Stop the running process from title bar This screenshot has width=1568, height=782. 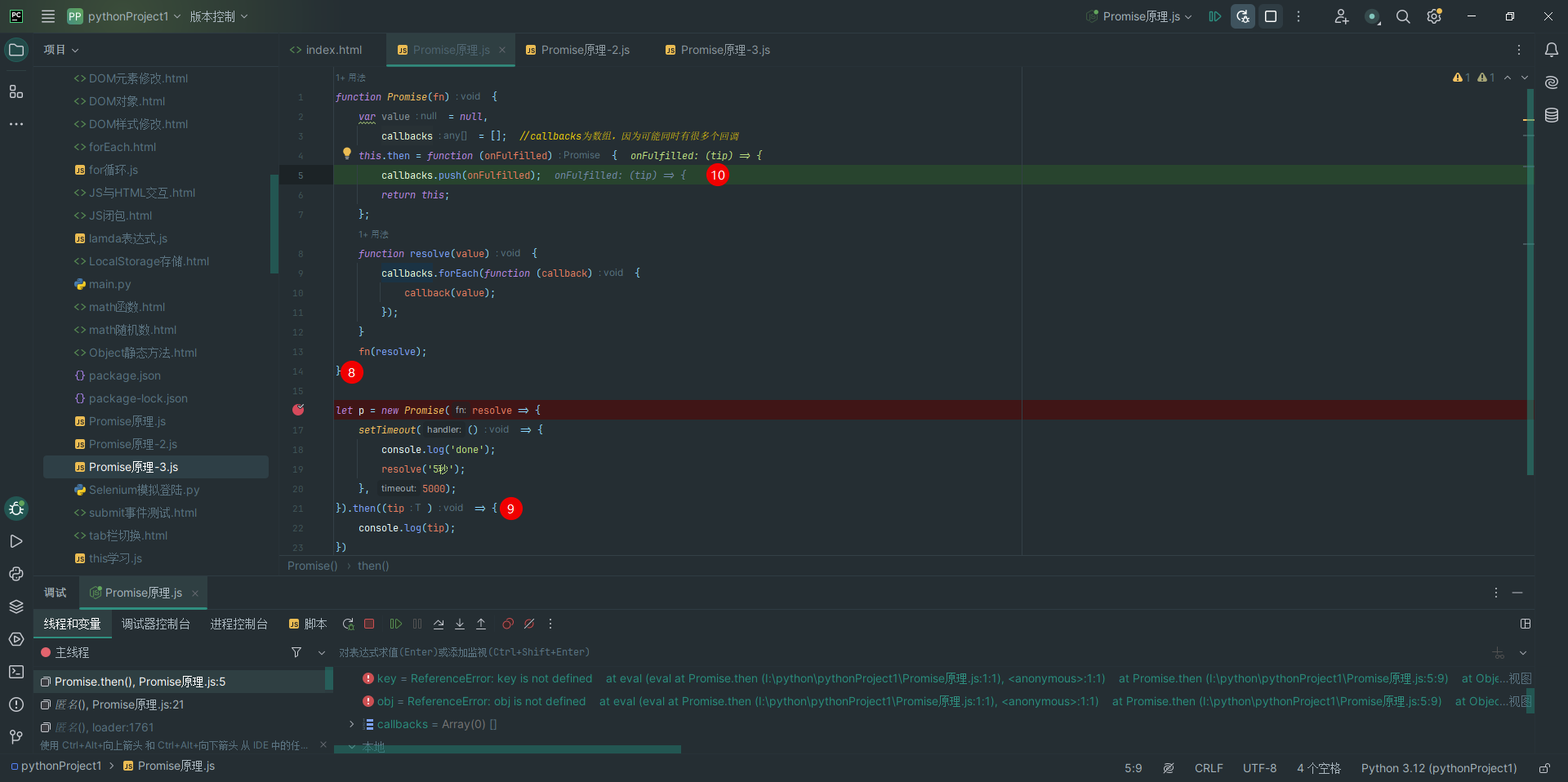(1271, 16)
